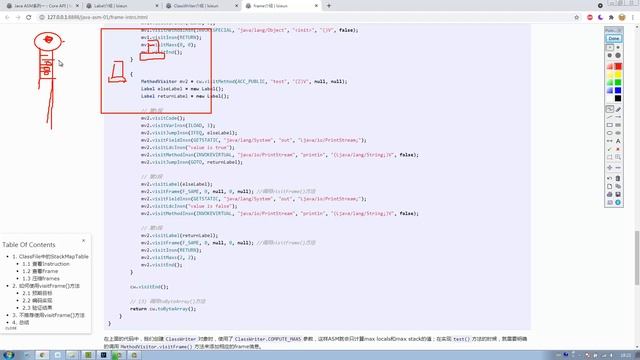
Task: Click the move cross-arrows tool
Action: (x=609, y=168)
